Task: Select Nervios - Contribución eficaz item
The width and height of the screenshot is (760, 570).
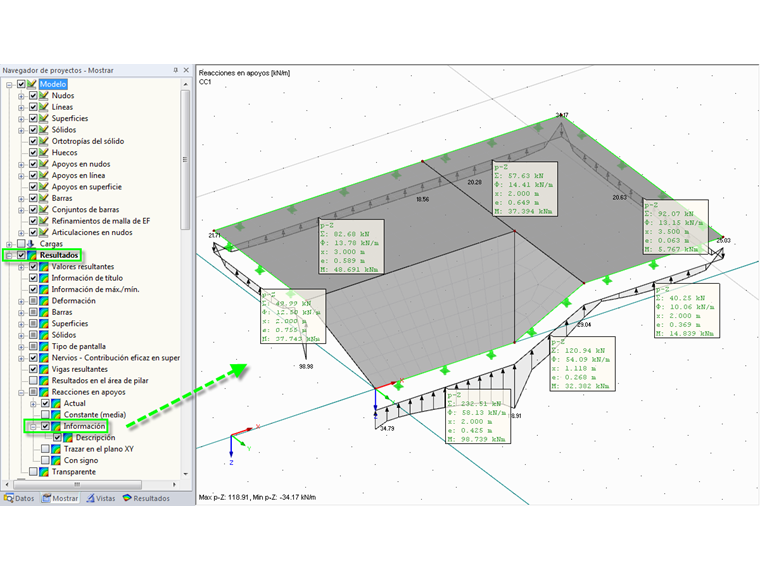Action: (x=115, y=358)
